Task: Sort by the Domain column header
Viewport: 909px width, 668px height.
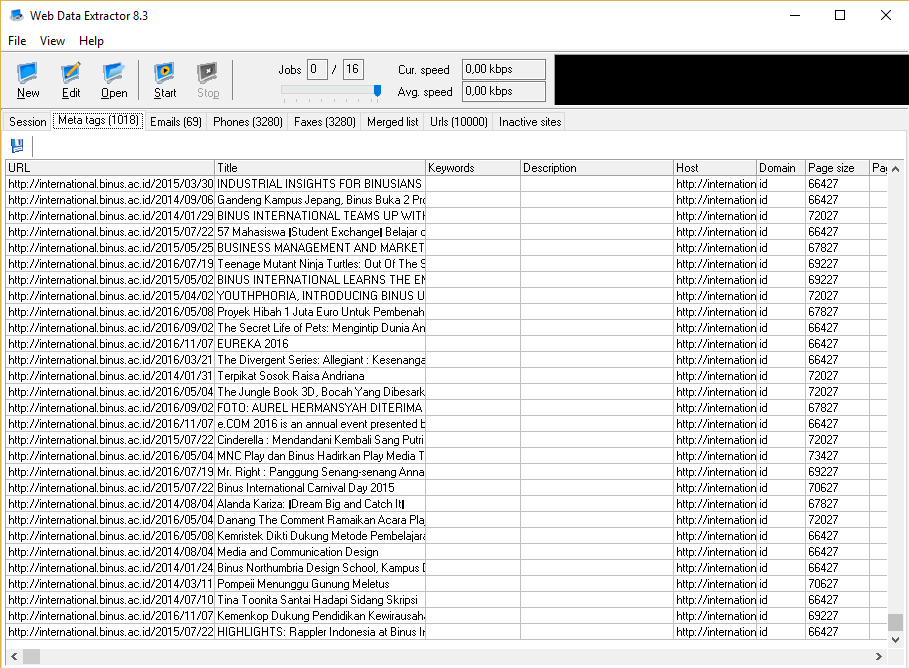Action: (781, 168)
